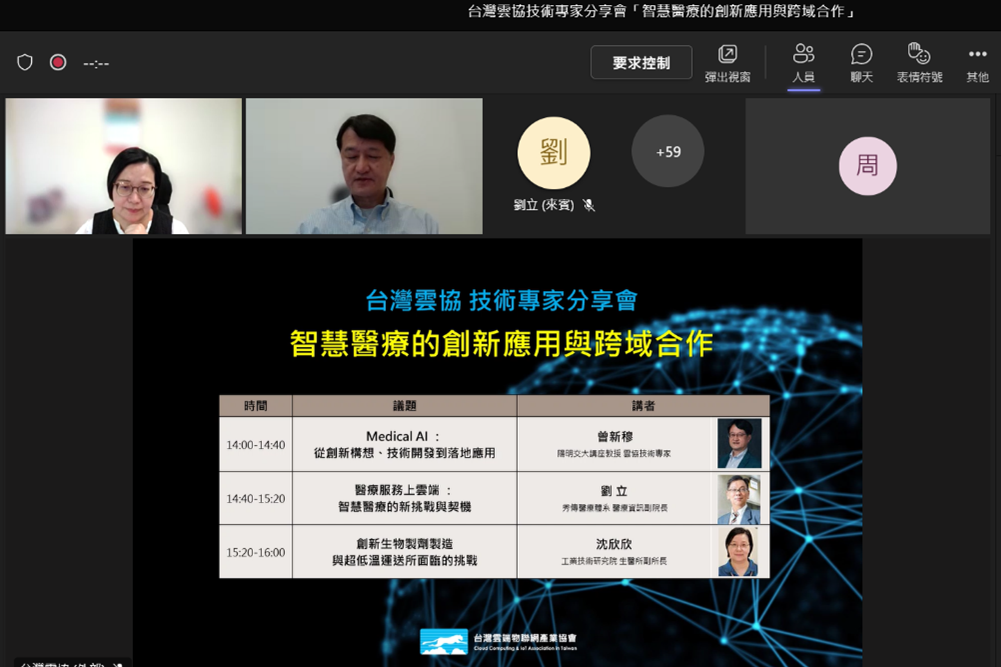Click the 沈欣欣 speaker photo
This screenshot has width=1001, height=667.
739,551
